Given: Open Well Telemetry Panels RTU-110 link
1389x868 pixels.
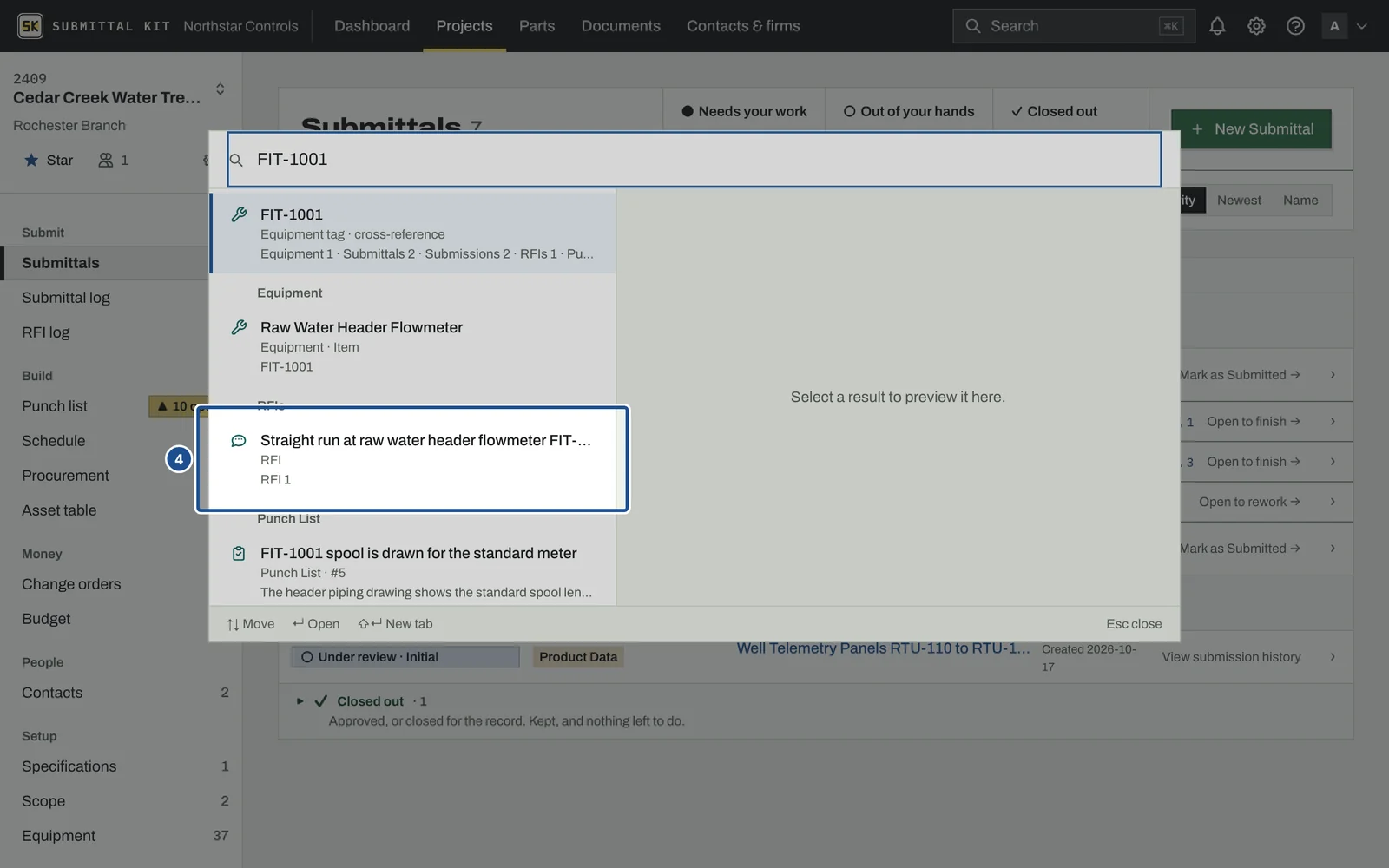Looking at the screenshot, I should pyautogui.click(x=883, y=648).
